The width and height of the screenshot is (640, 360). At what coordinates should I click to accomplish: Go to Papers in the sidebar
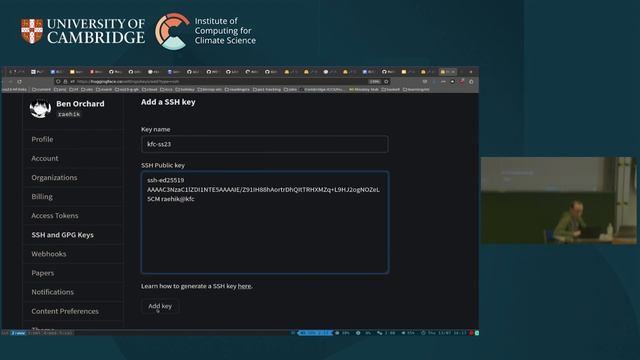coord(43,273)
